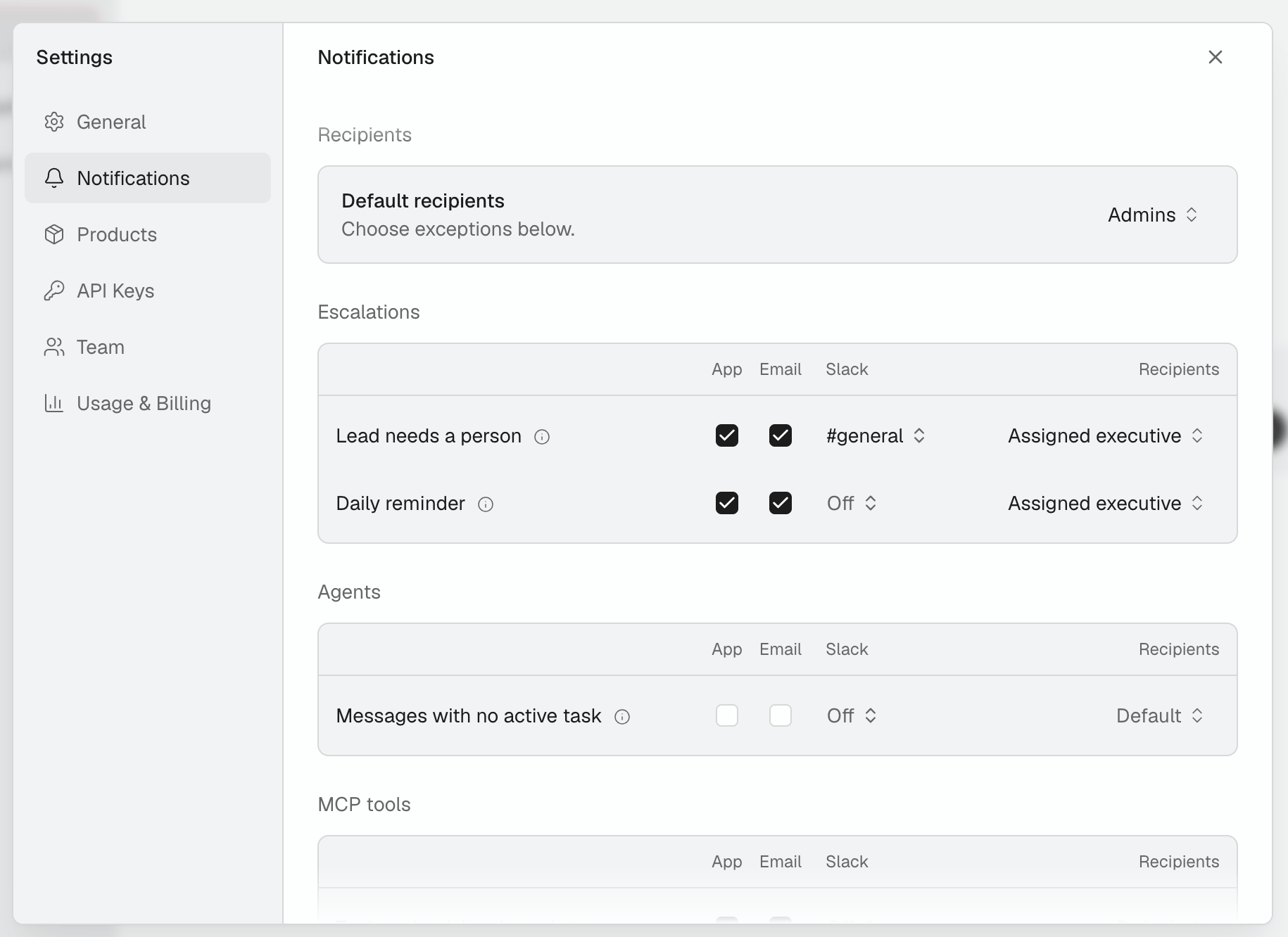Click the Products box icon
The width and height of the screenshot is (1288, 937).
click(x=54, y=234)
